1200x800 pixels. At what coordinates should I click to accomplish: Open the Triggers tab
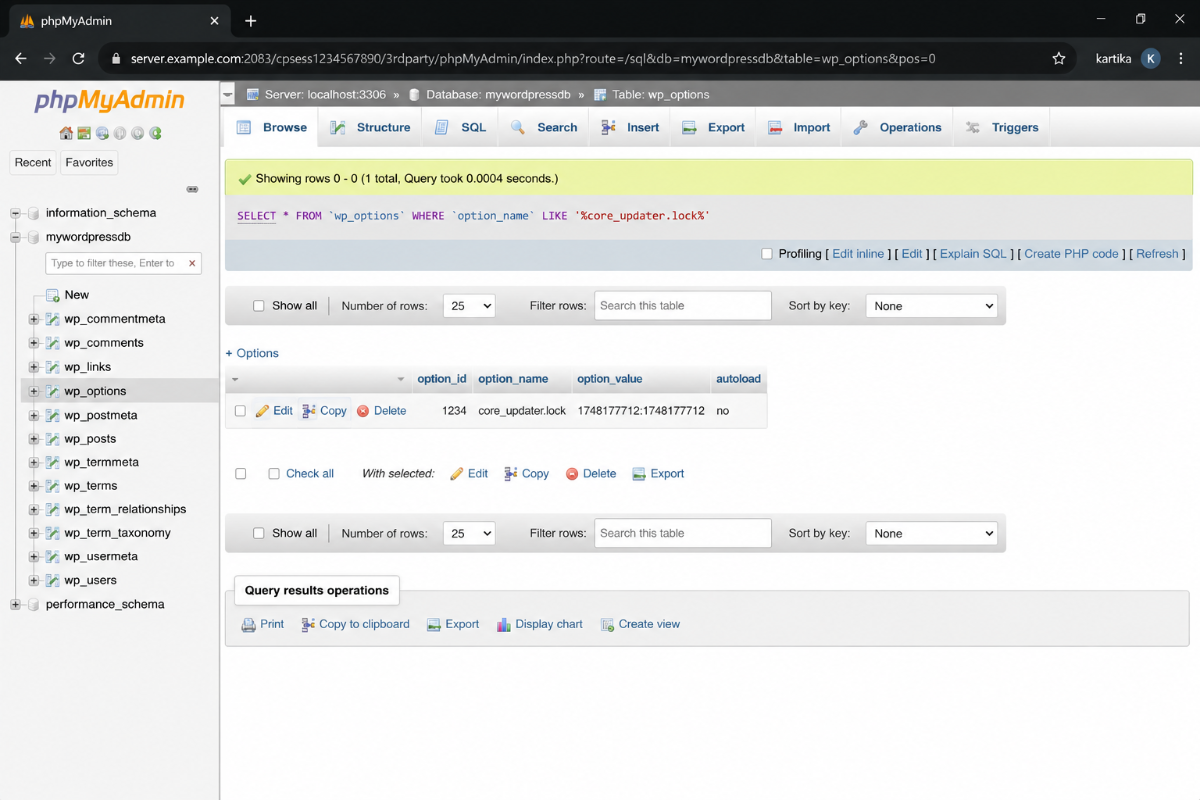tap(1002, 128)
